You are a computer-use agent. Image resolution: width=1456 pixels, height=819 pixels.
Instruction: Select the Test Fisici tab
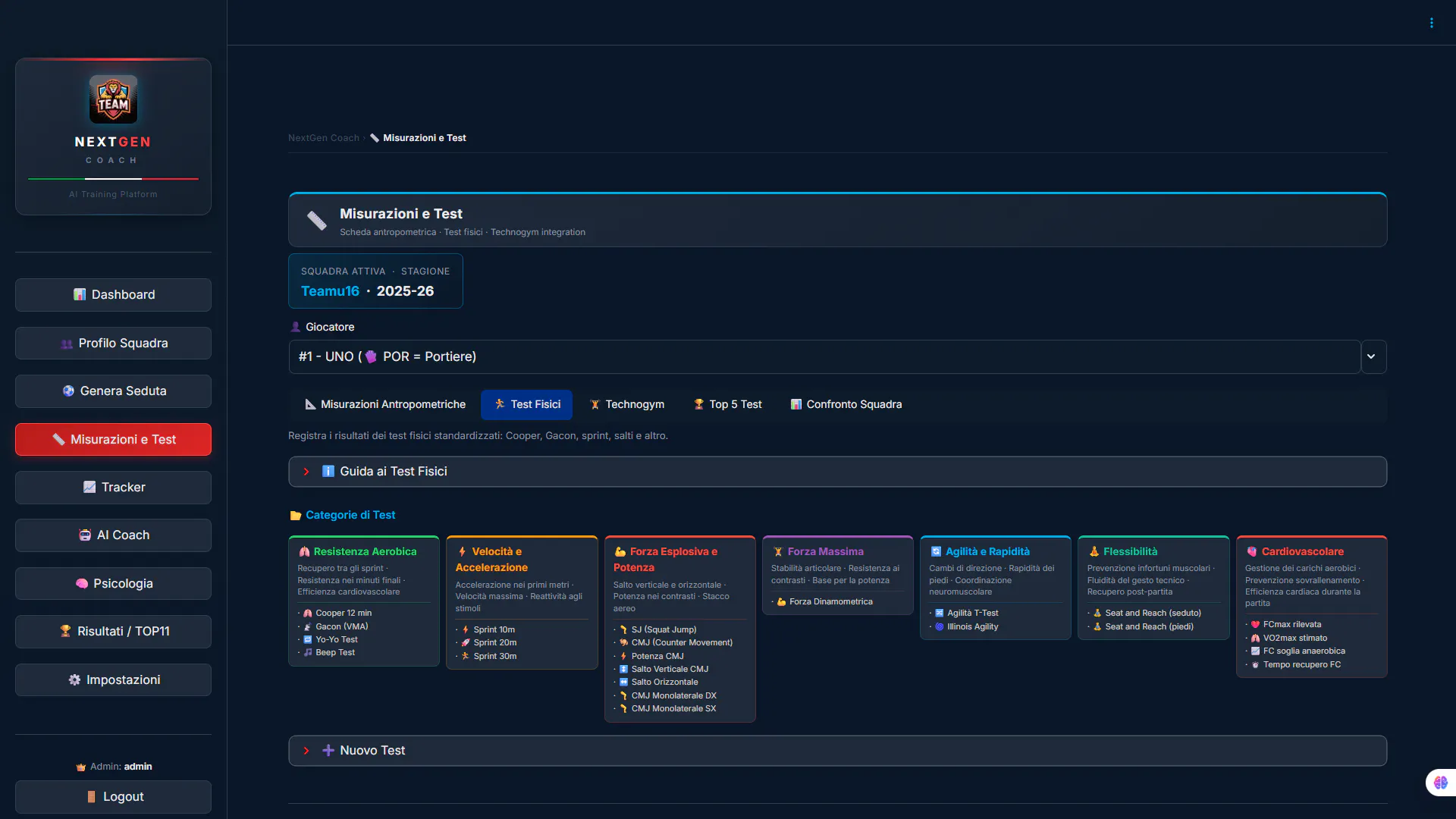(527, 405)
